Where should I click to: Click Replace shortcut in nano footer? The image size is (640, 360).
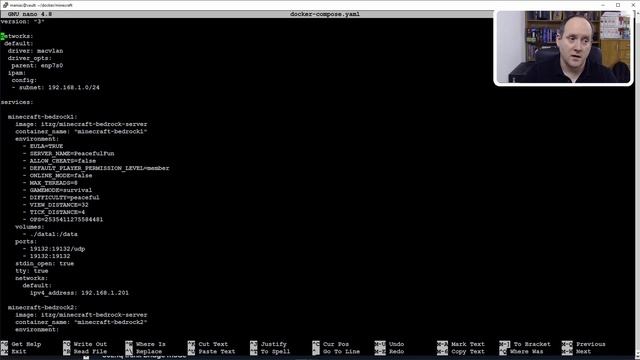(x=144, y=352)
